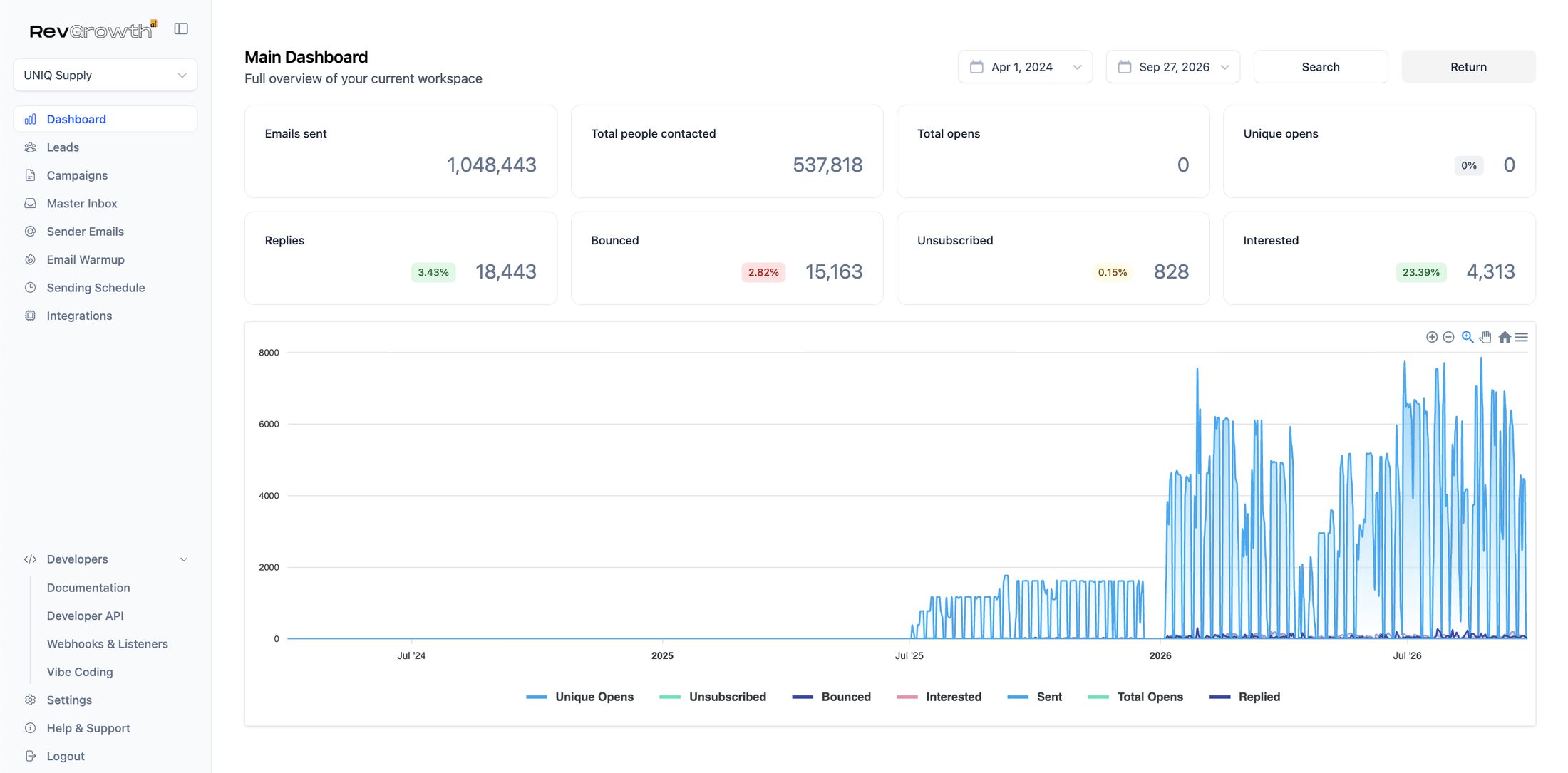This screenshot has height=773, width=1568.
Task: Click the Help & Support info icon
Action: click(x=30, y=728)
